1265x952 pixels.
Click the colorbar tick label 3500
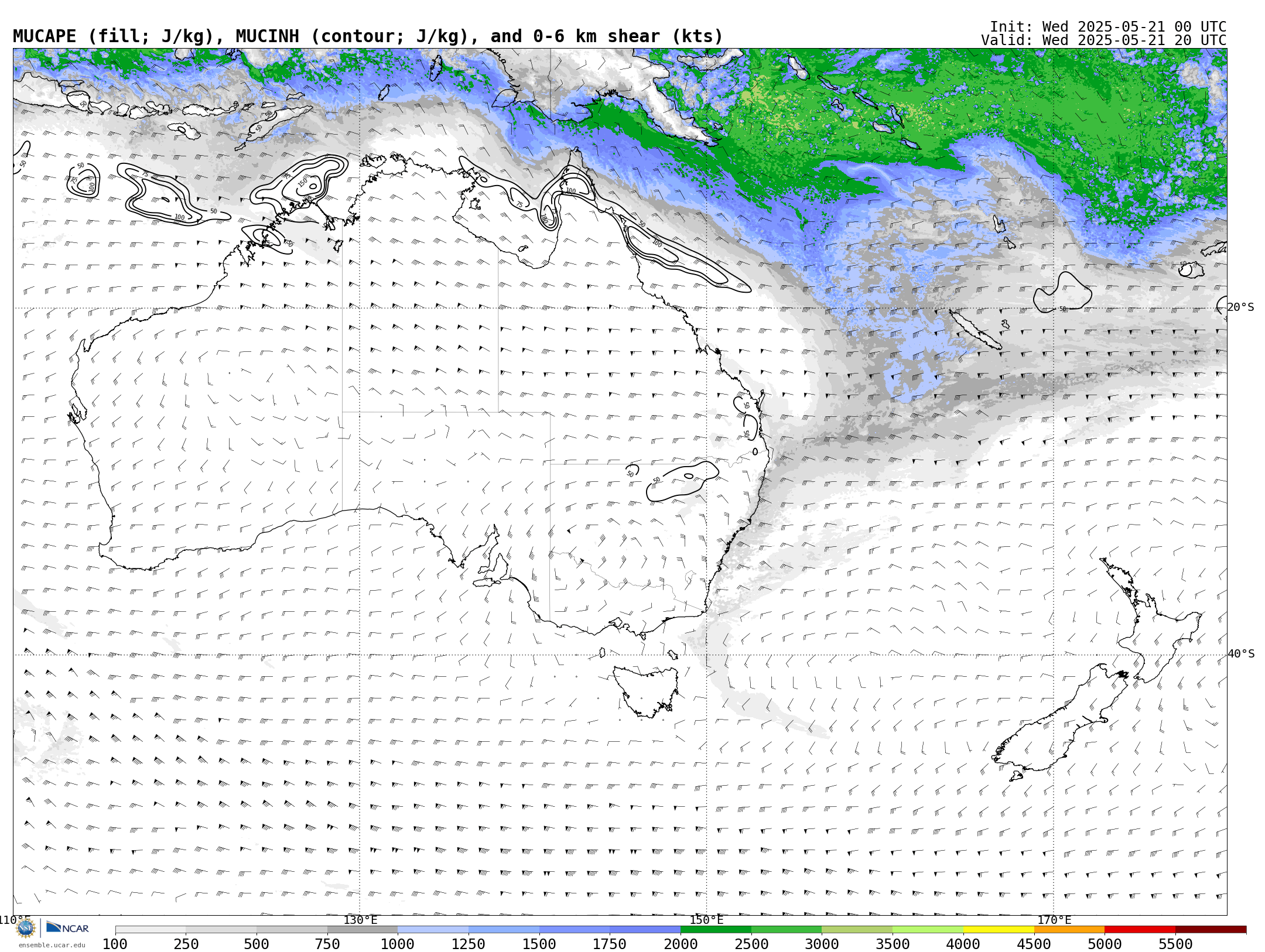[893, 944]
